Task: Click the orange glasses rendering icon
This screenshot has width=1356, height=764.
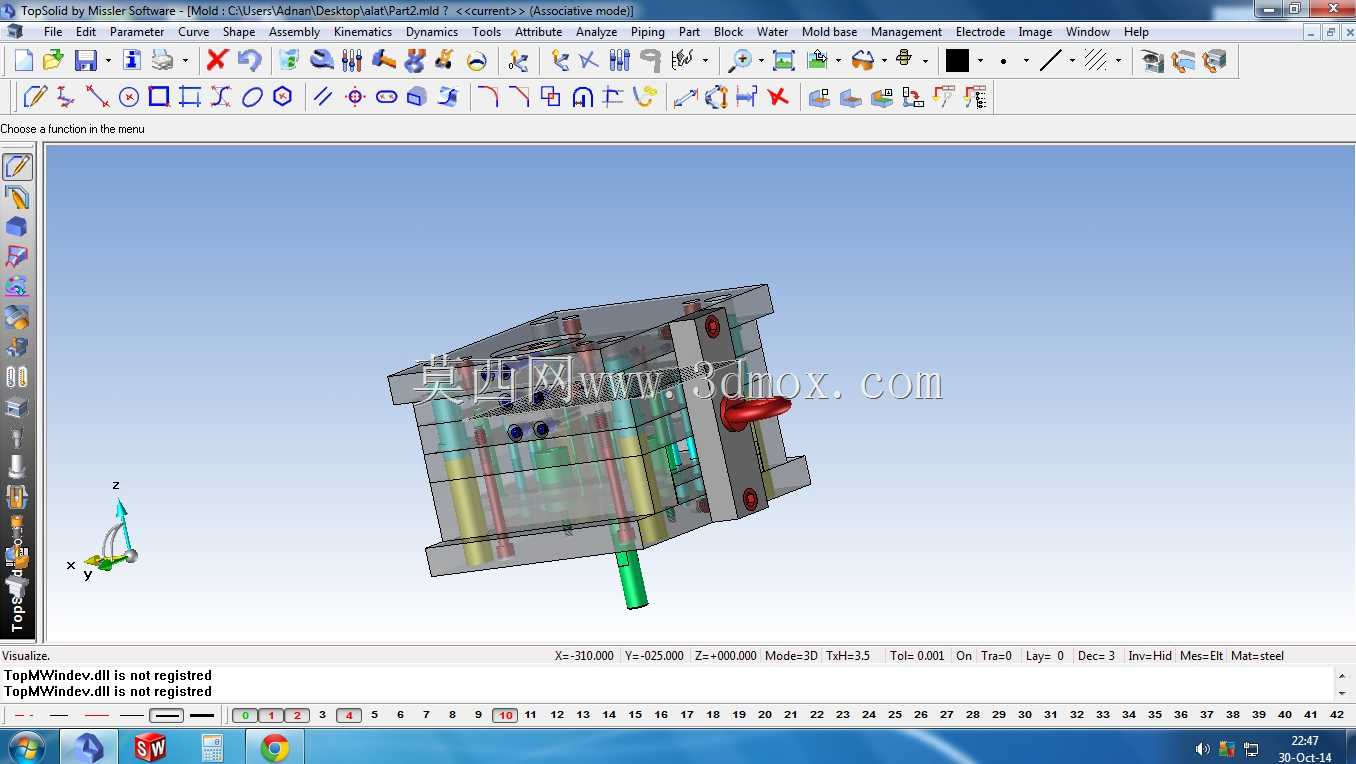Action: tap(861, 60)
